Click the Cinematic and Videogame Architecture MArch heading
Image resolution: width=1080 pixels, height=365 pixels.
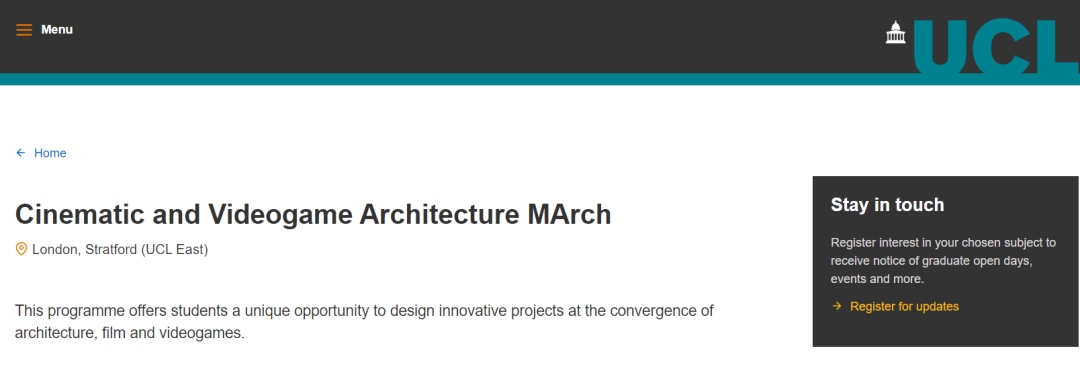[313, 215]
